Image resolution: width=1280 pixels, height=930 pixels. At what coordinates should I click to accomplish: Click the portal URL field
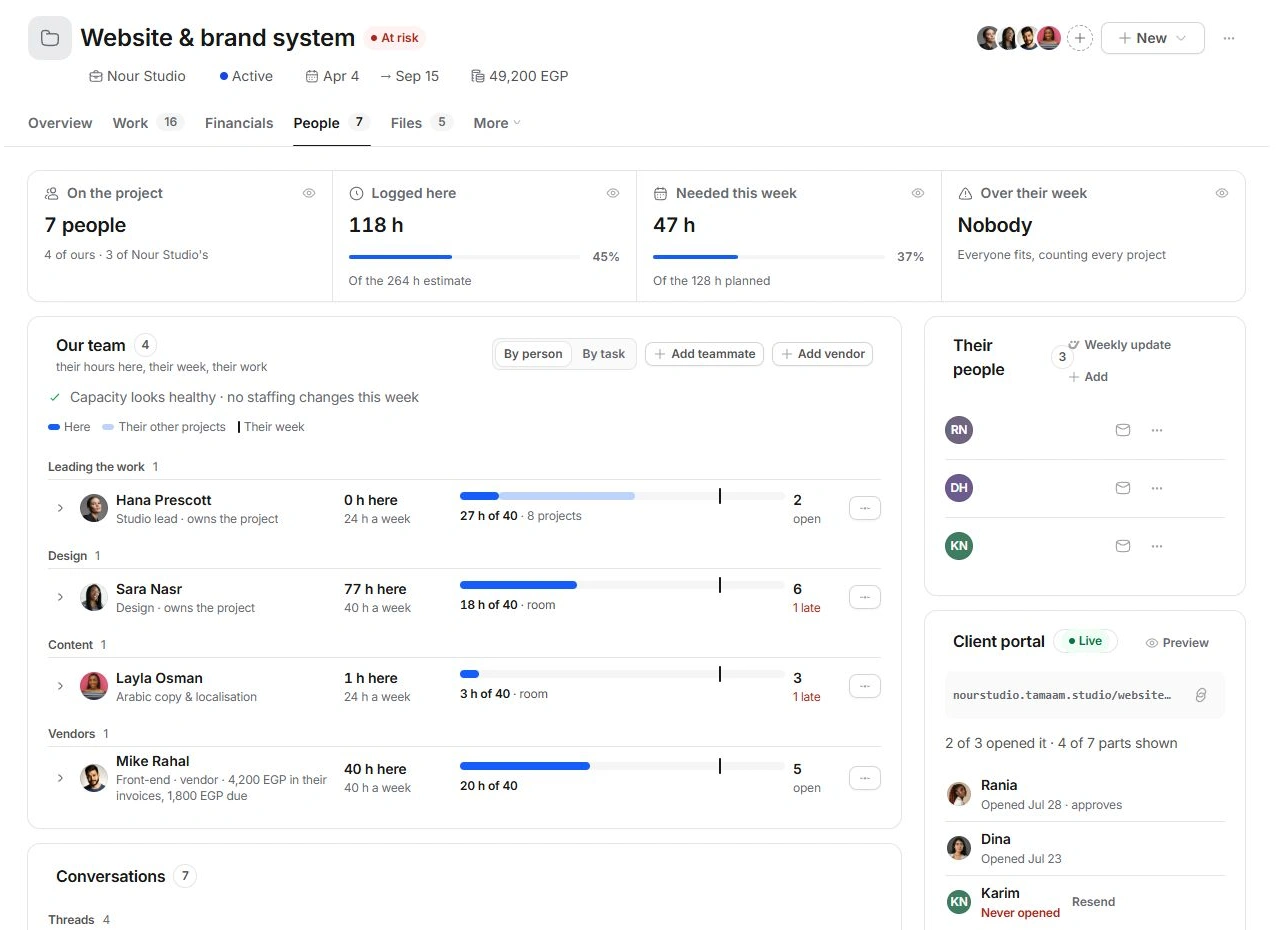tap(1085, 695)
